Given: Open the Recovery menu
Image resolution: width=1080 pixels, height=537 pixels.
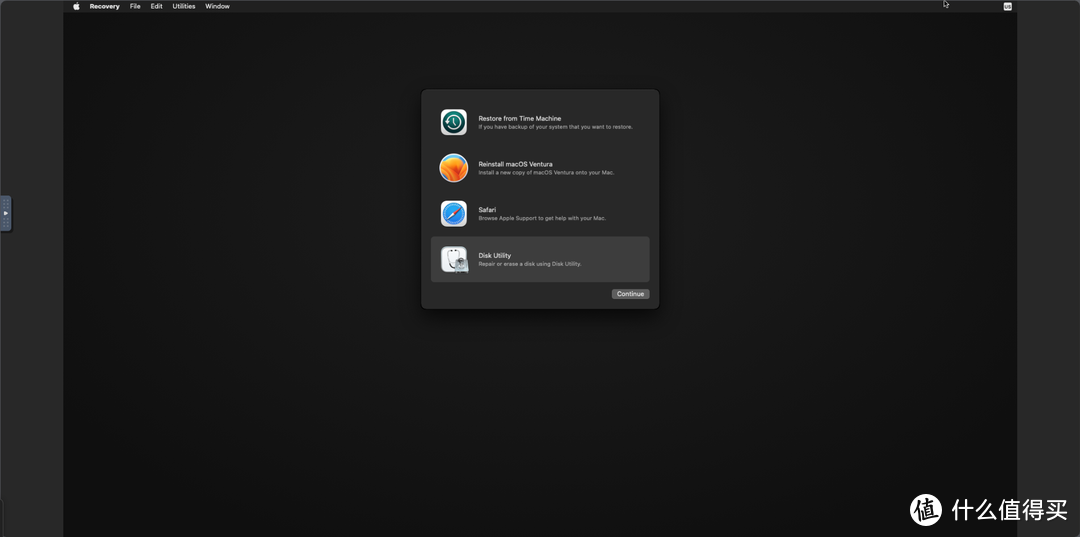Looking at the screenshot, I should (105, 6).
